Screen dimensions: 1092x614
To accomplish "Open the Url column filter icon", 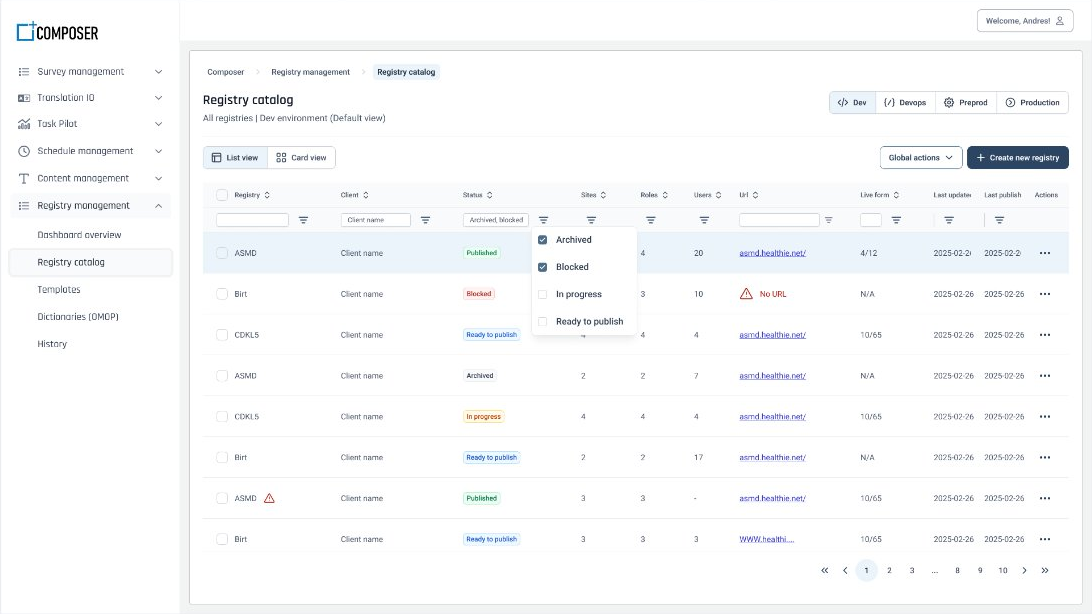I will [829, 220].
